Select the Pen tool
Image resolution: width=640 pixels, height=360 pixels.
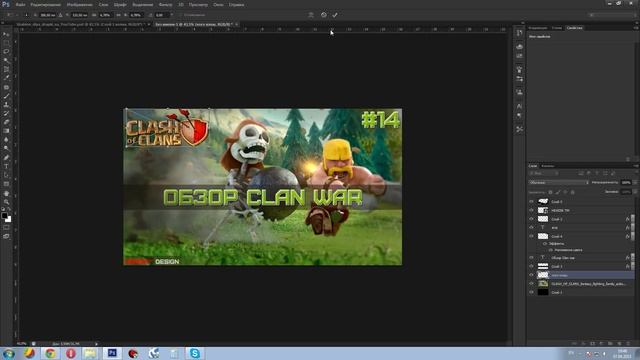coord(6,158)
